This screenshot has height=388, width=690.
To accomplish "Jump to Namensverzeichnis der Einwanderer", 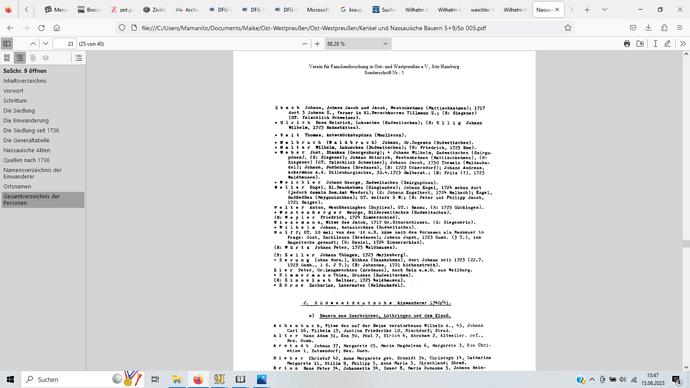I will (x=33, y=173).
